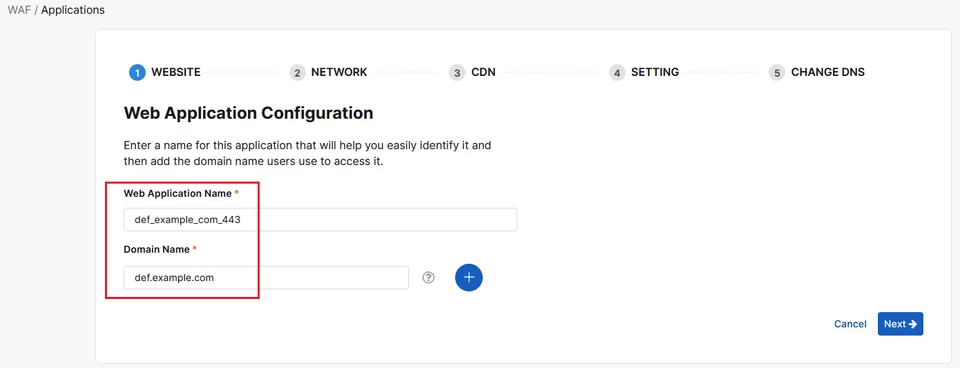Click the Web Application Configuration heading

coord(248,113)
